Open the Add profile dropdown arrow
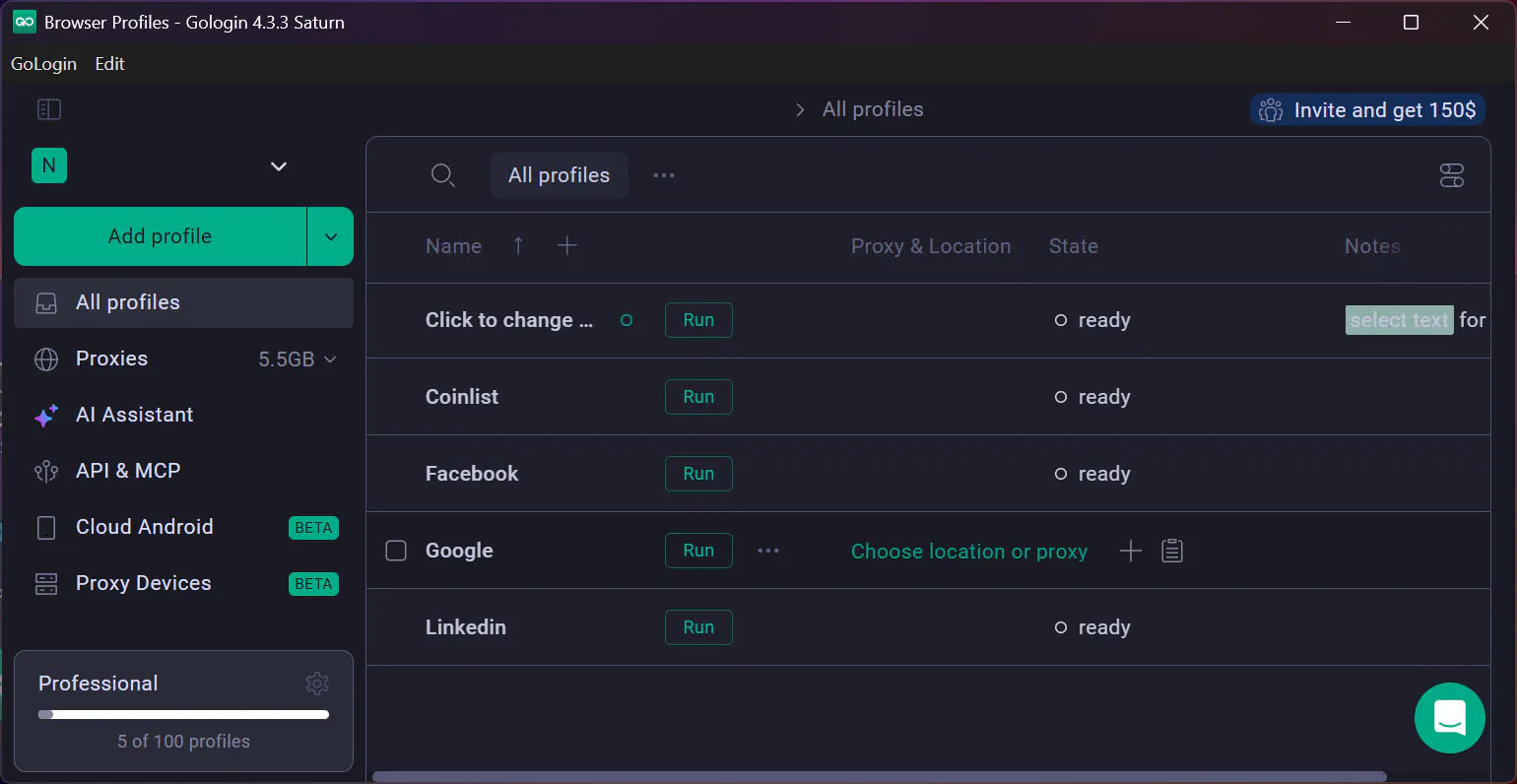 331,236
